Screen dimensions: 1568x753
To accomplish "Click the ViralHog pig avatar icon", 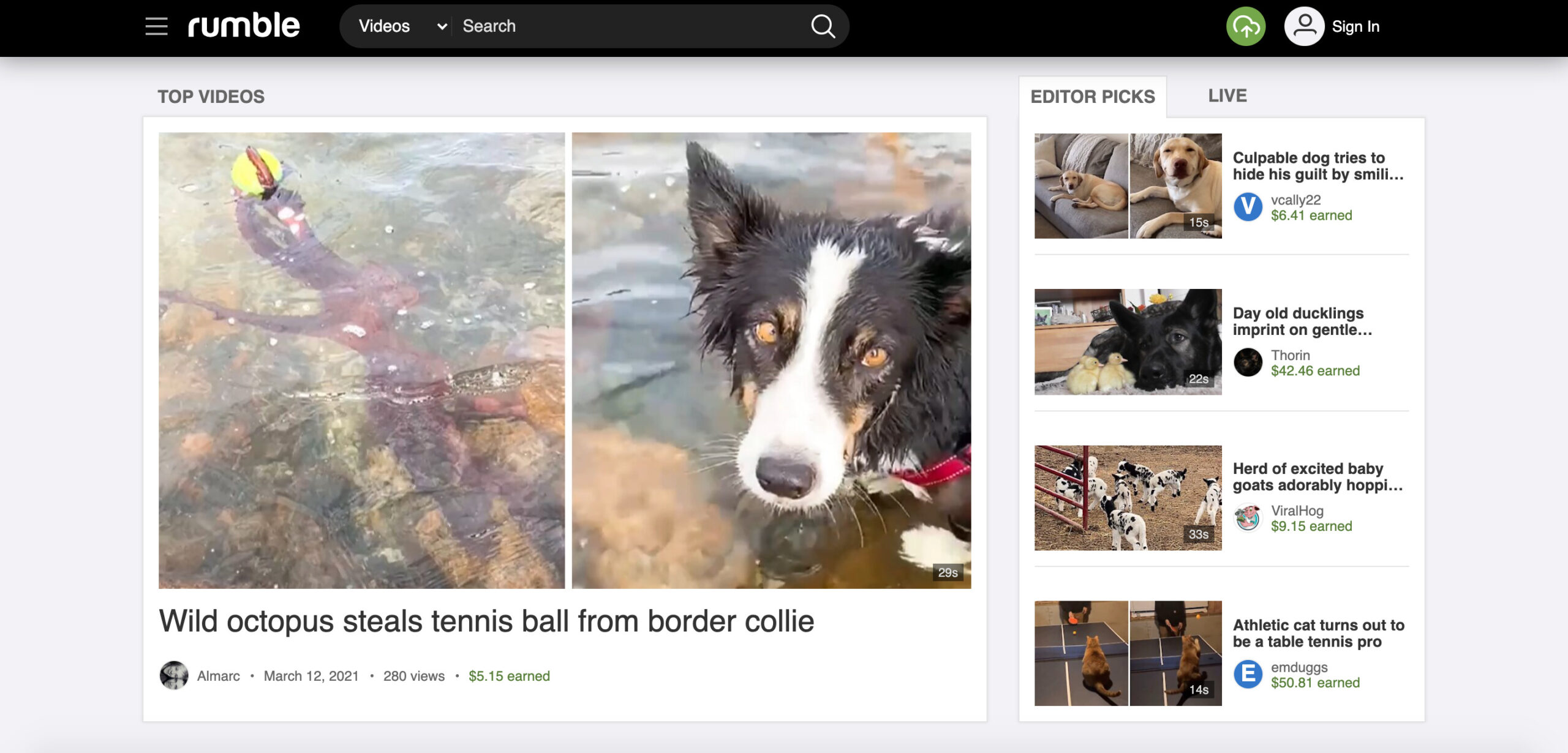I will (x=1248, y=518).
